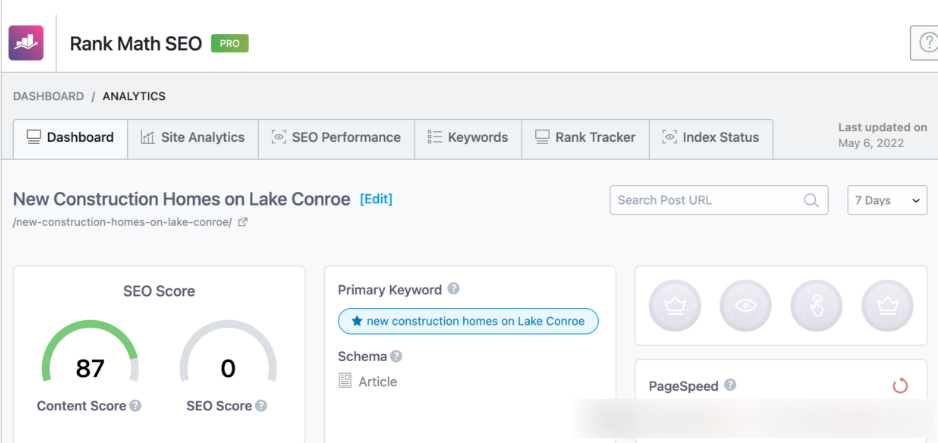The width and height of the screenshot is (938, 443).
Task: Open the help question mark icon
Action: click(927, 42)
